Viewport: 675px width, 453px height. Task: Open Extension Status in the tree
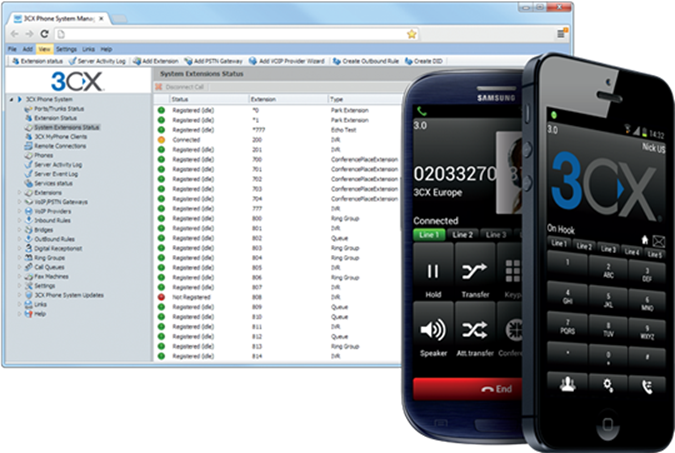point(51,118)
